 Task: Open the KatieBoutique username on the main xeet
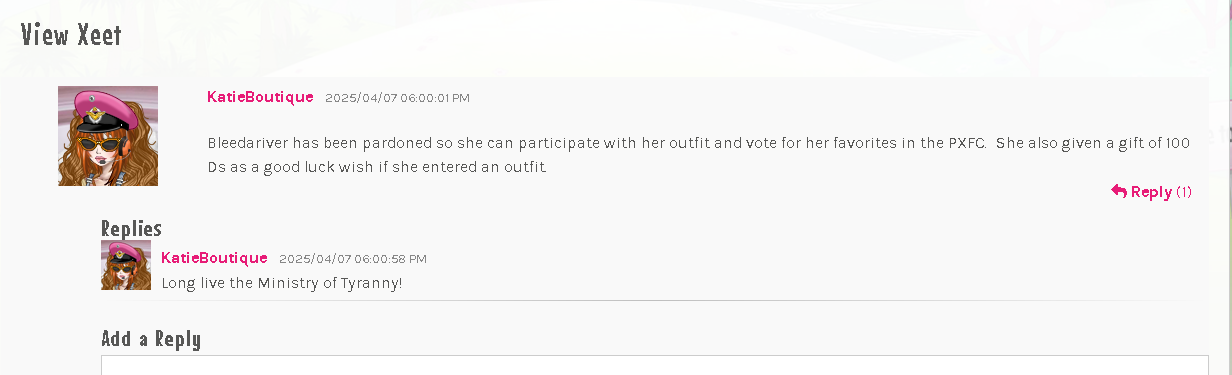click(260, 97)
